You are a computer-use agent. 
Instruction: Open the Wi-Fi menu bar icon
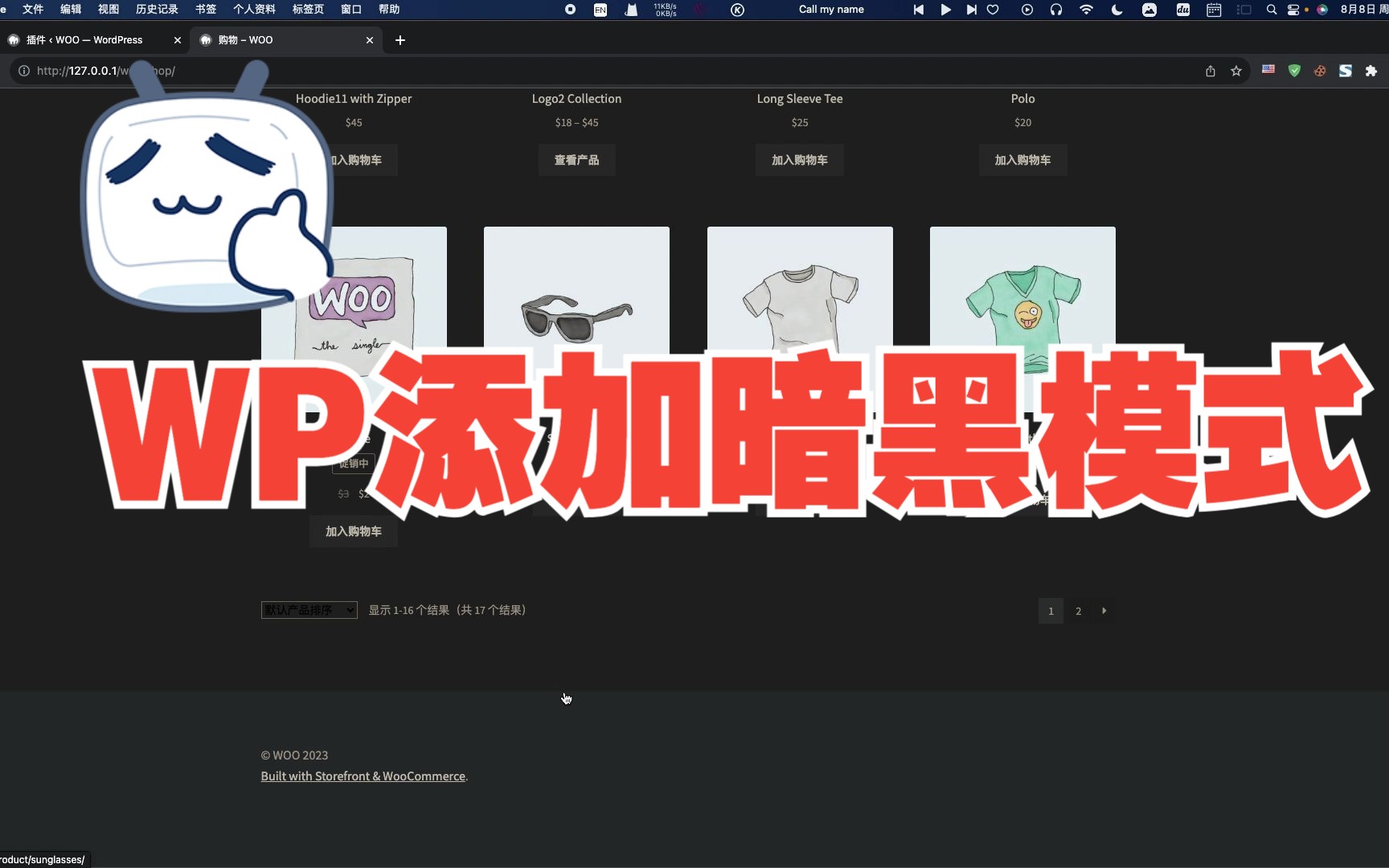coord(1086,10)
